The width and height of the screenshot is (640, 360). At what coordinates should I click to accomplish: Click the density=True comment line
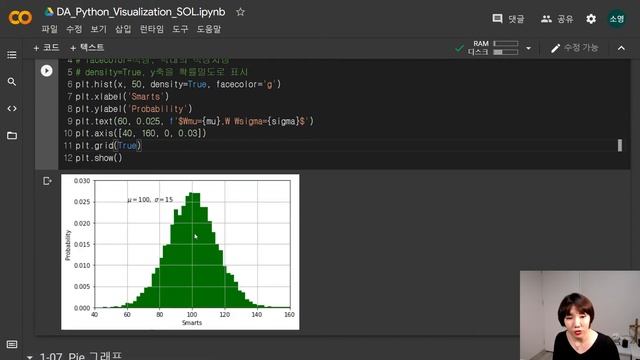coord(162,72)
